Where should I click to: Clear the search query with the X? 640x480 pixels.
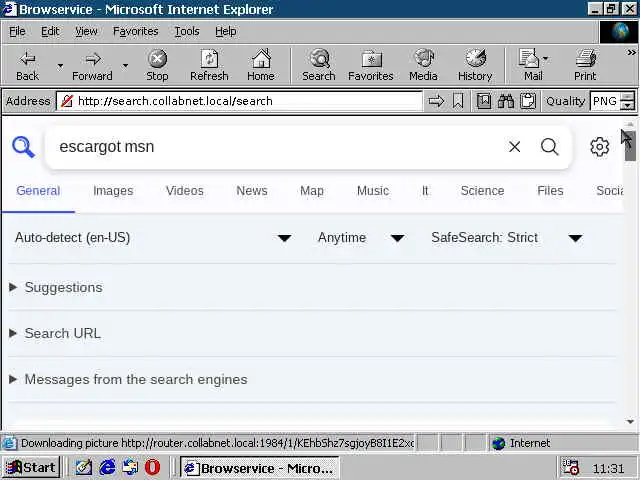point(515,147)
